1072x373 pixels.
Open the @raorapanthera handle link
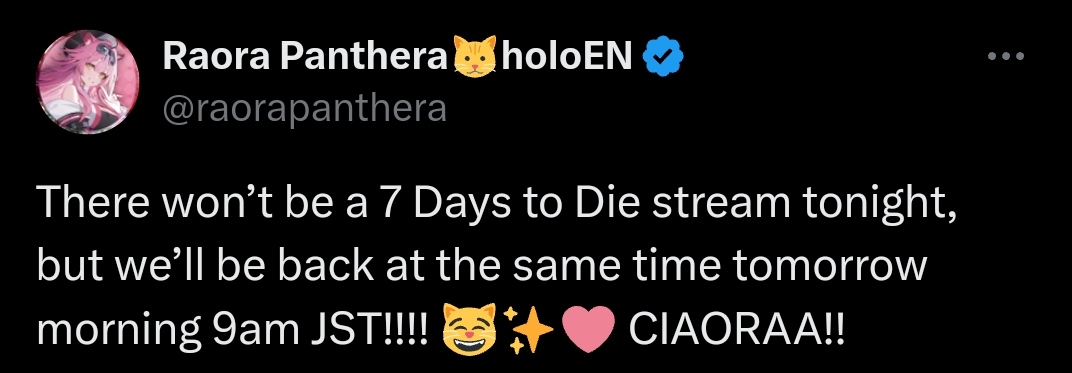coord(304,108)
